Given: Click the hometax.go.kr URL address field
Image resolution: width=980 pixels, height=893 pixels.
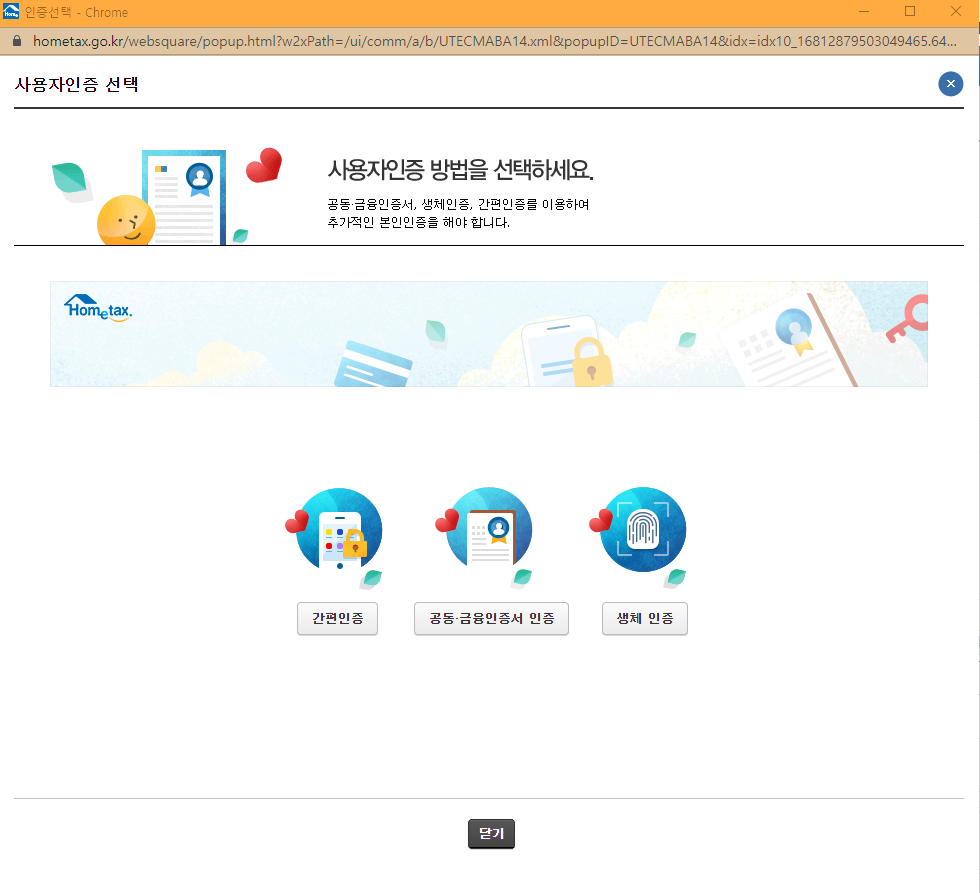Looking at the screenshot, I should 494,41.
